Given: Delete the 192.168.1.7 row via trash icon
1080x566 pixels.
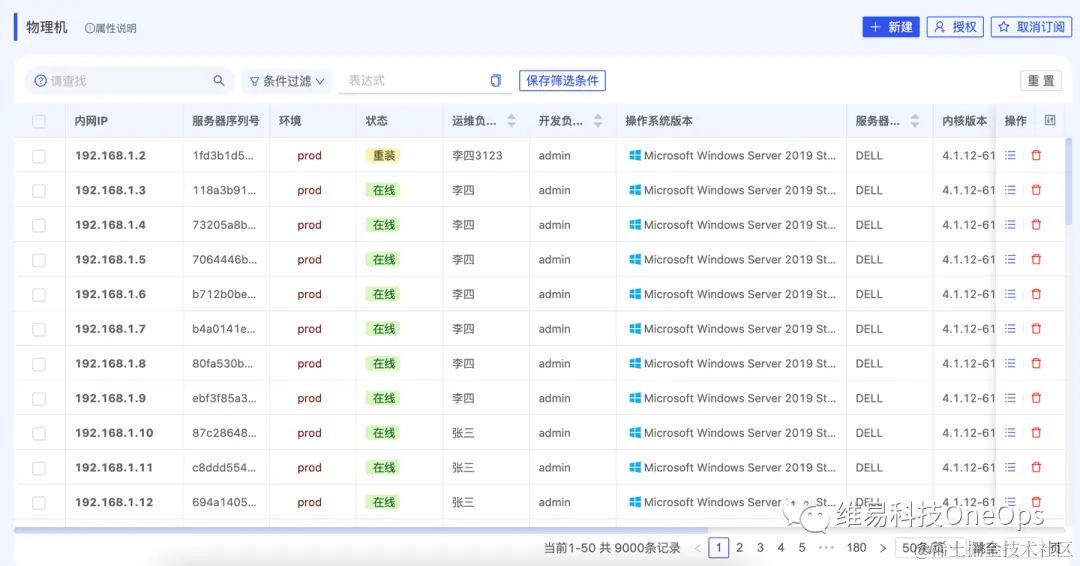Looking at the screenshot, I should tap(1036, 328).
